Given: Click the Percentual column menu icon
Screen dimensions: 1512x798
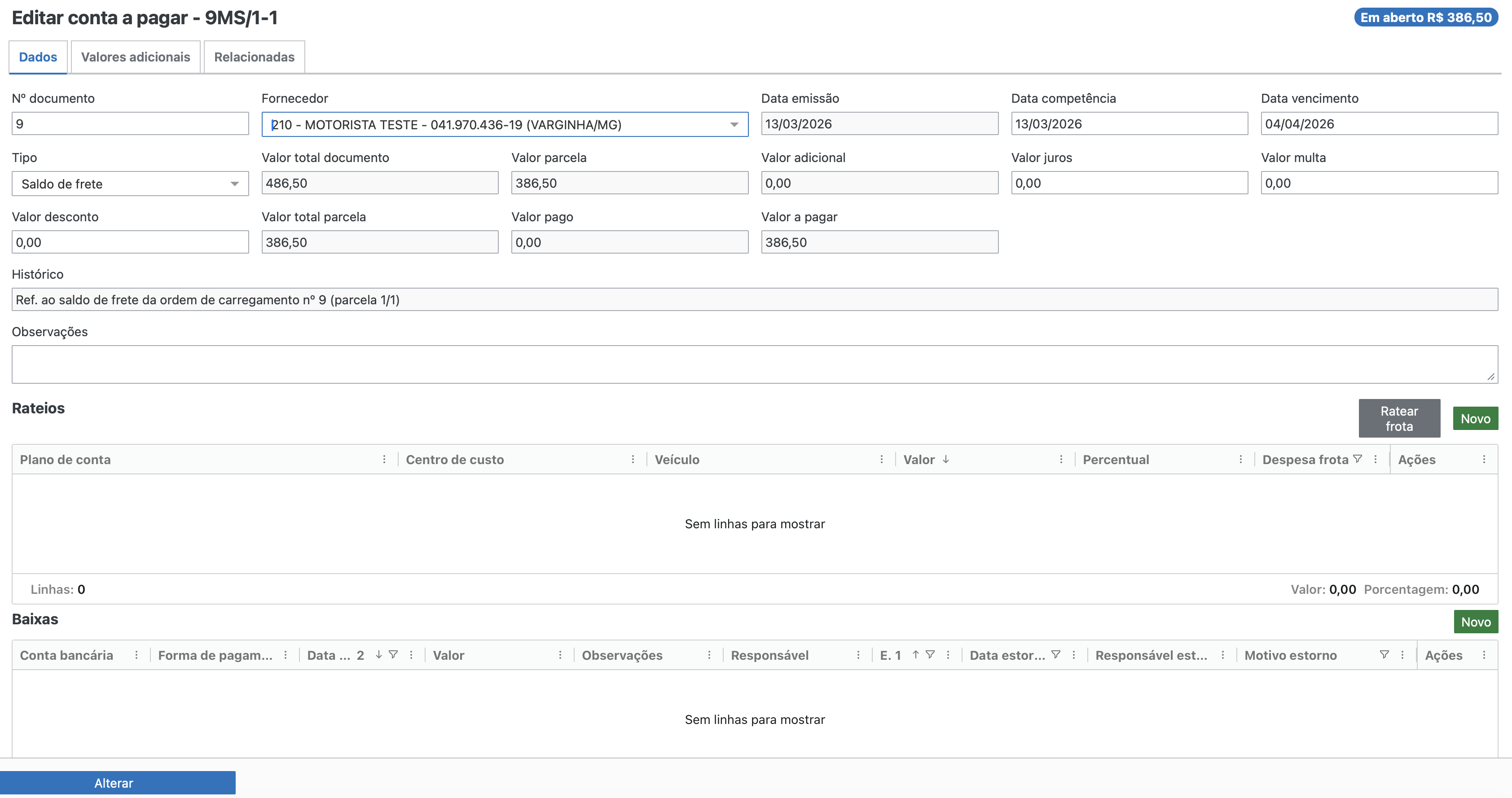Looking at the screenshot, I should pos(1240,460).
